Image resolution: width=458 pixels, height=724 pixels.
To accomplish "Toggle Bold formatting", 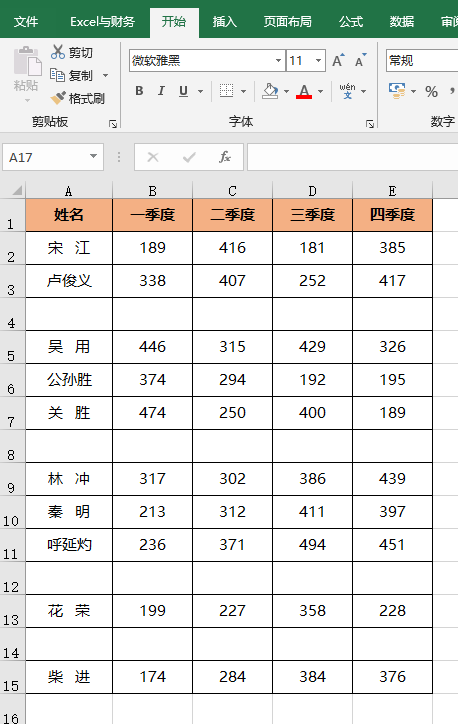I will click(x=139, y=91).
